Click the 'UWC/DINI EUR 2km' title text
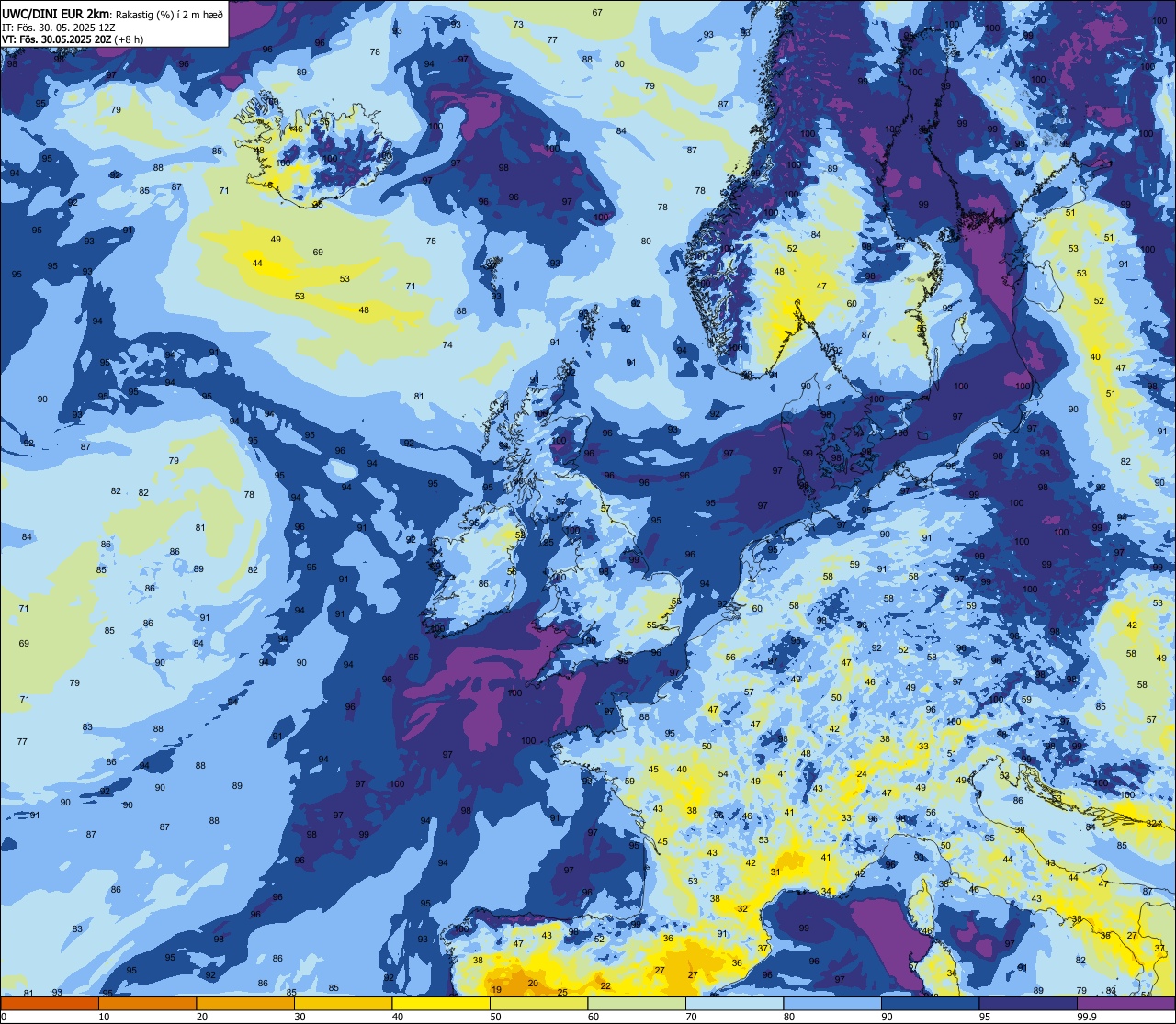Screen dimensions: 1176x1024 pos(57,13)
